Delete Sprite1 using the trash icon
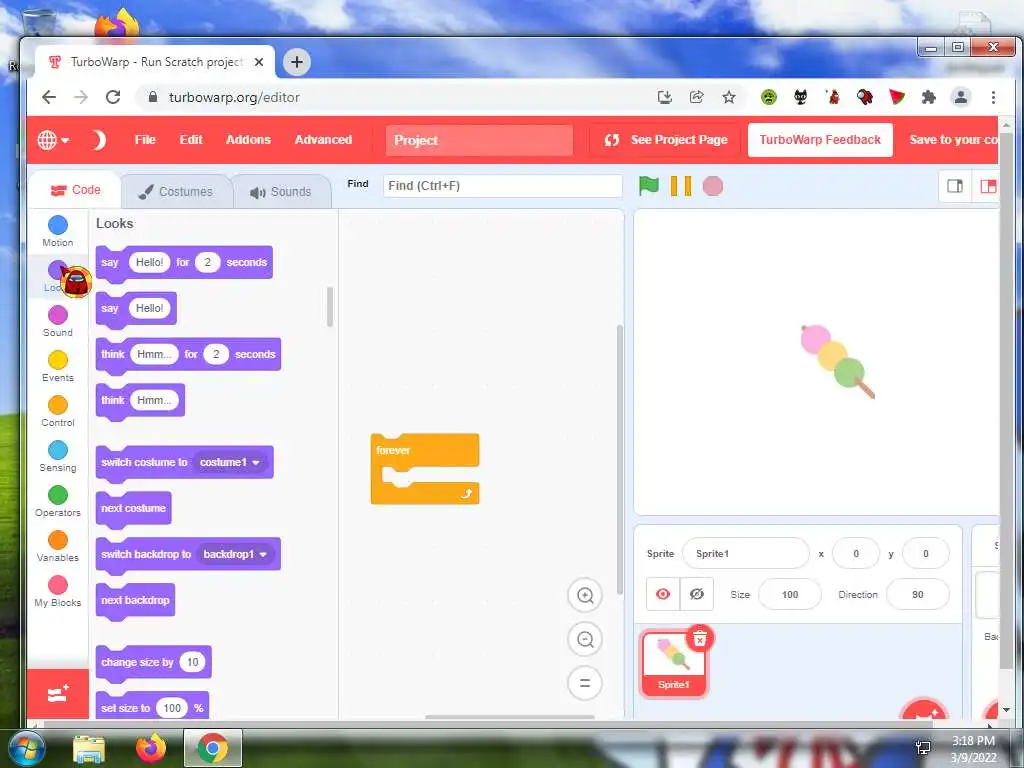Viewport: 1024px width, 768px height. coord(699,639)
